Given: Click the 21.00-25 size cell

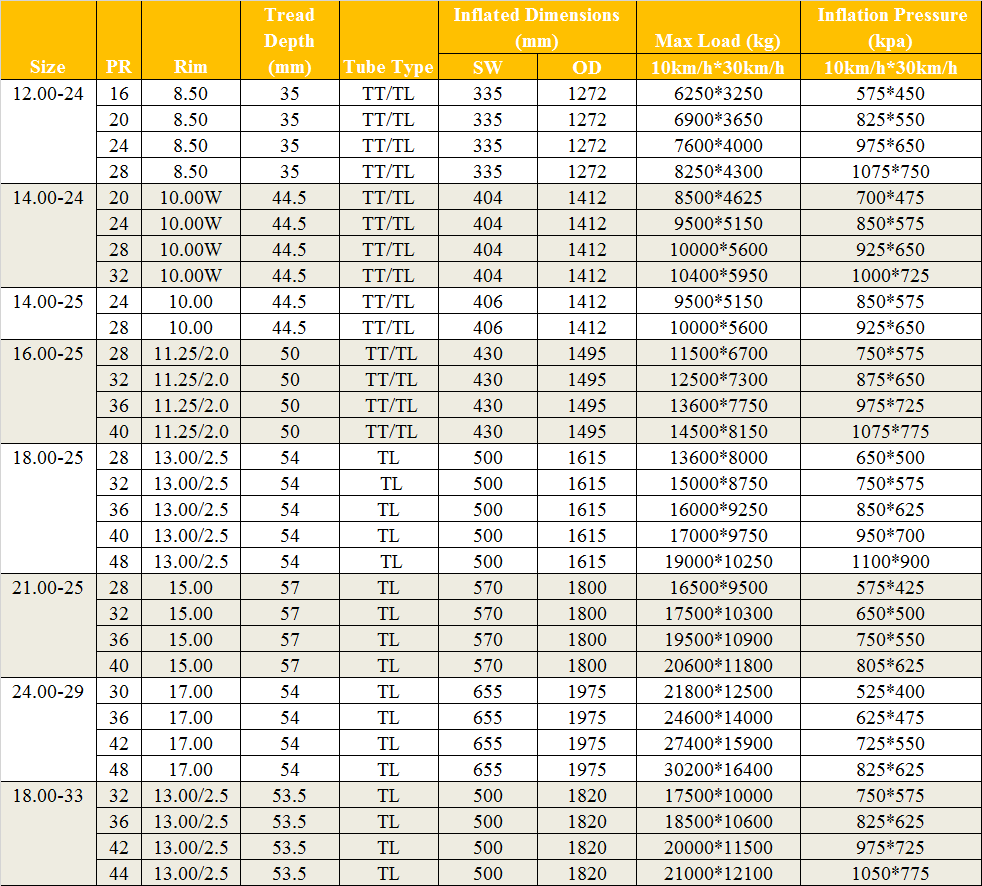Looking at the screenshot, I should 48,587.
